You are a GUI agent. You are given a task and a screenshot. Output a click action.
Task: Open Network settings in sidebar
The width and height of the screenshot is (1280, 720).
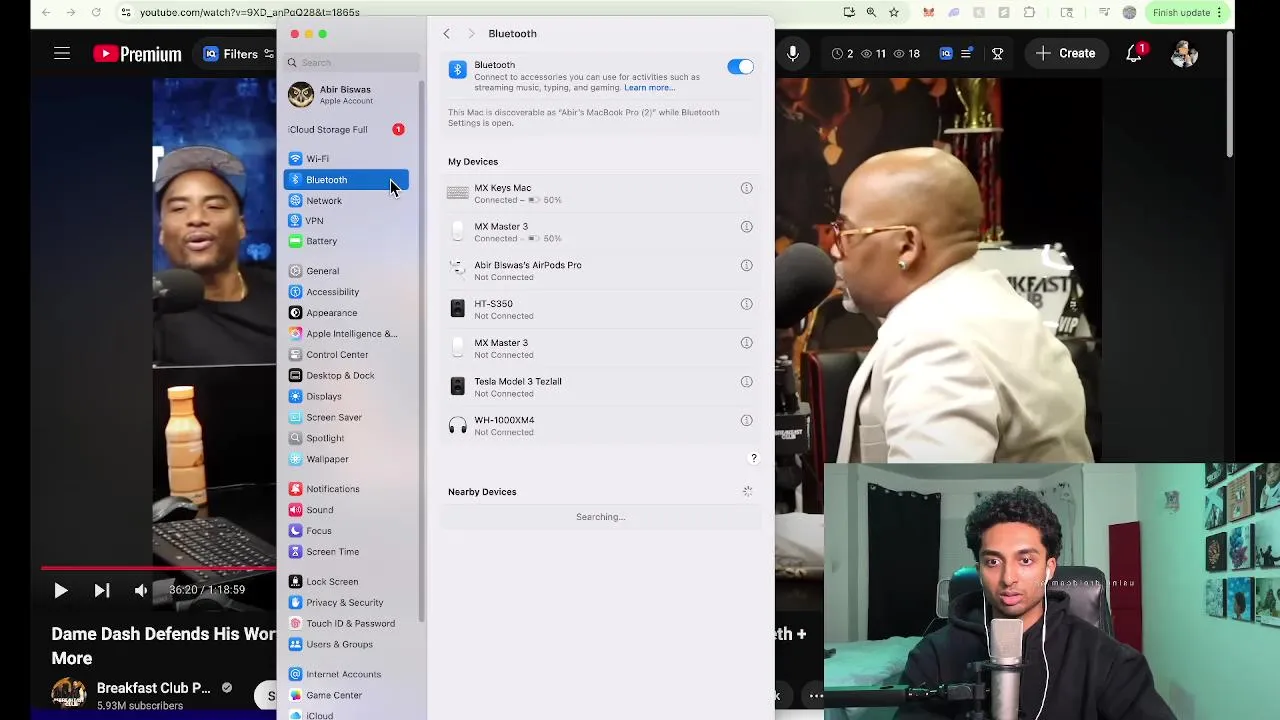click(x=346, y=201)
